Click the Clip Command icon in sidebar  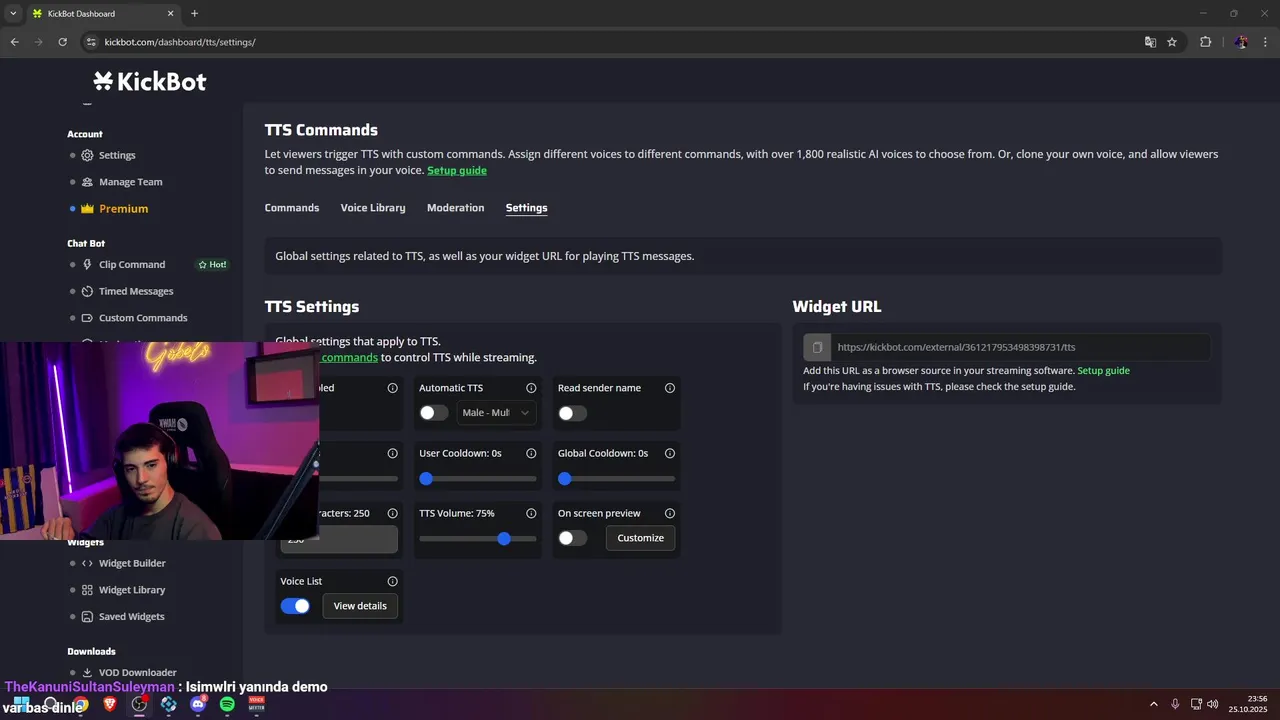point(87,265)
